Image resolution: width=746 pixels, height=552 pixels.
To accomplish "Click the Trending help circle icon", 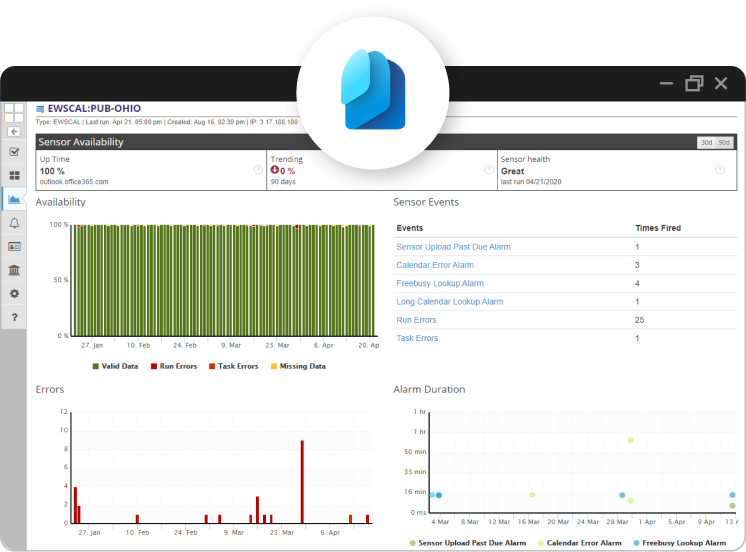I will click(489, 170).
